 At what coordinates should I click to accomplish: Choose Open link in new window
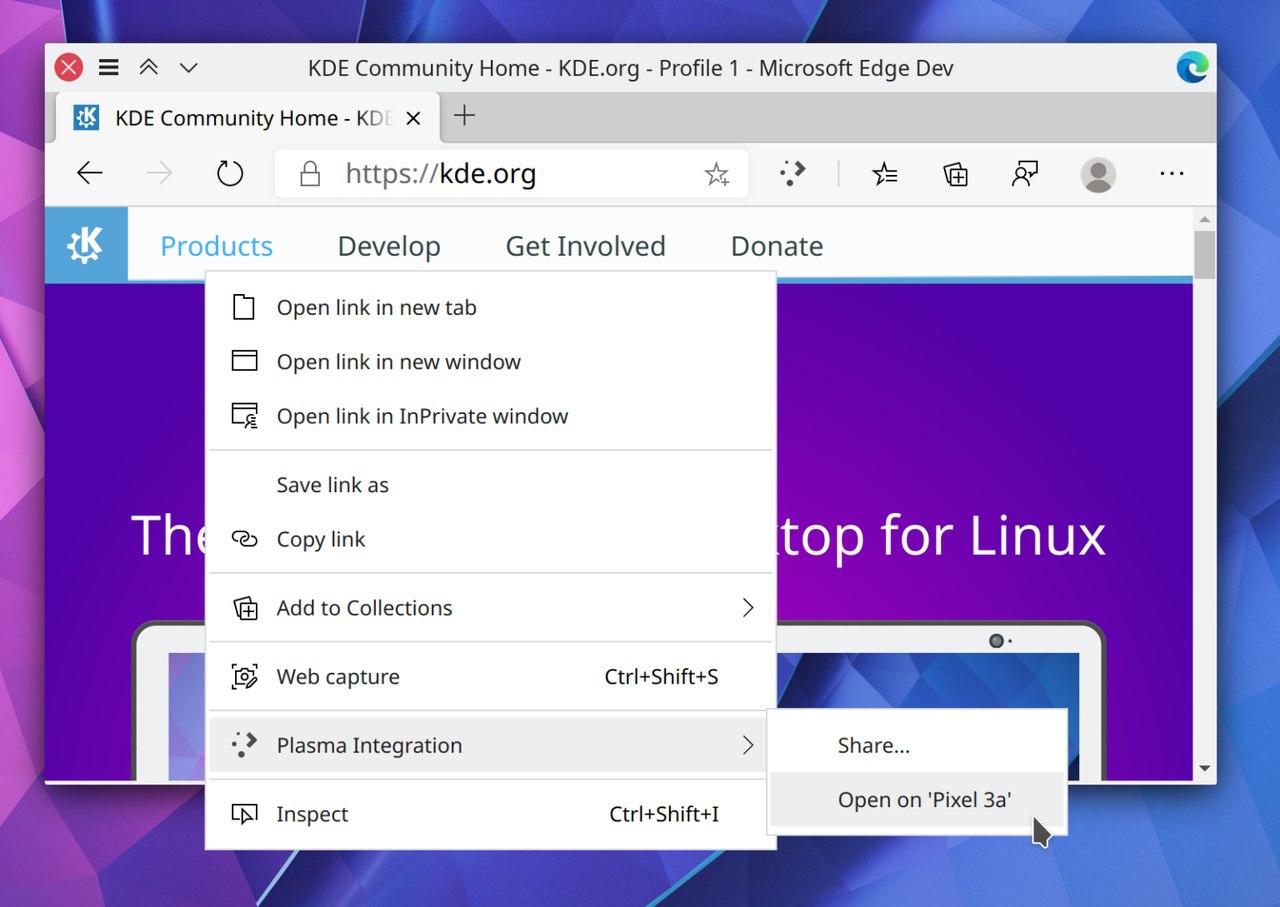click(491, 362)
